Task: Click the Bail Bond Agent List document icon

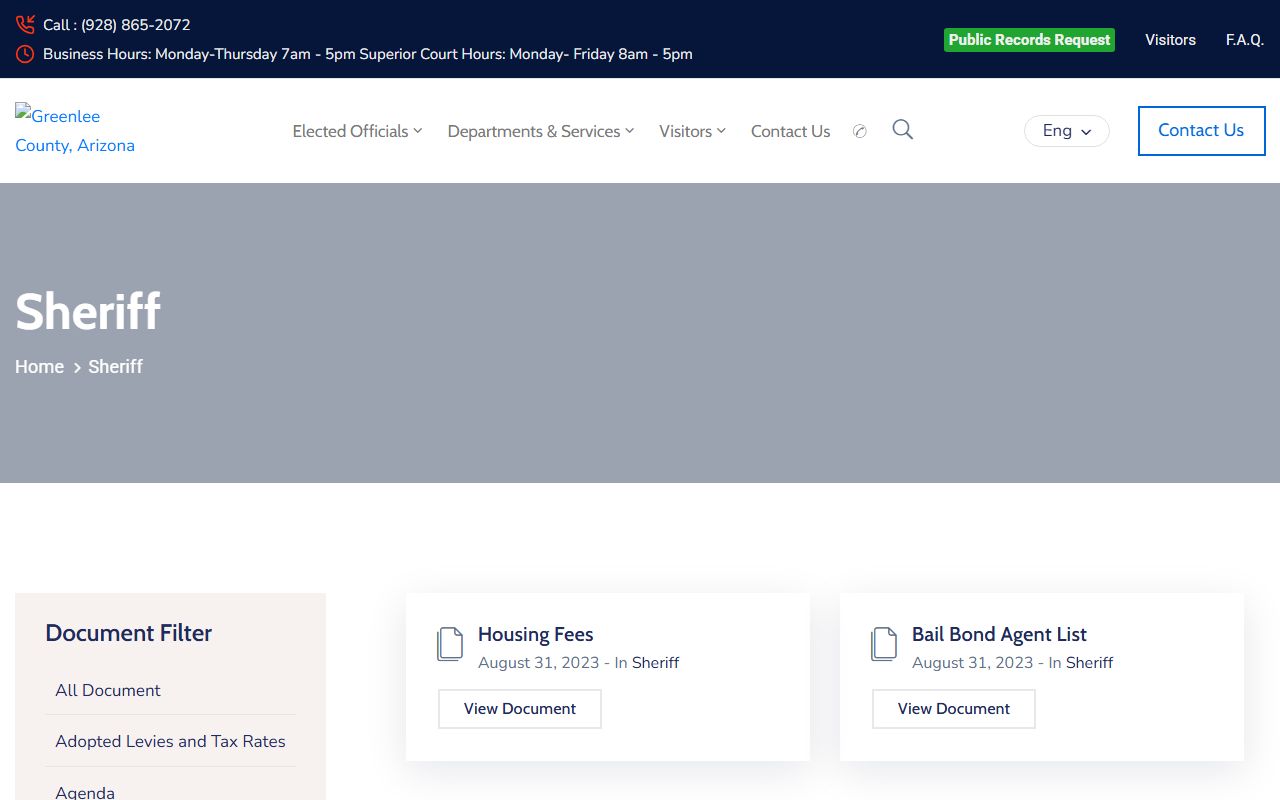Action: 884,645
